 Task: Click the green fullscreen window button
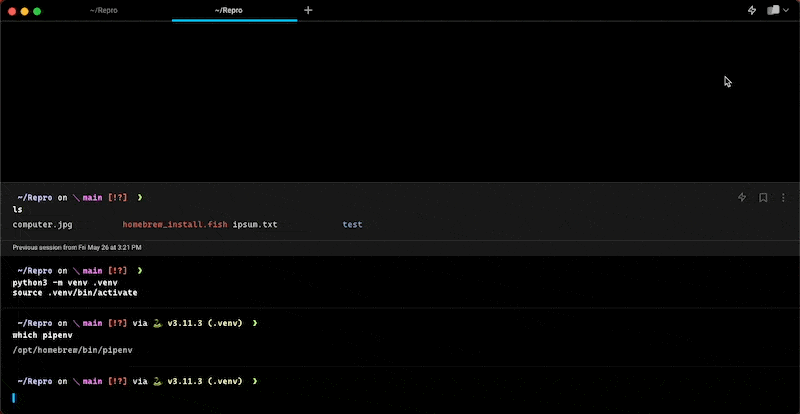coord(38,11)
